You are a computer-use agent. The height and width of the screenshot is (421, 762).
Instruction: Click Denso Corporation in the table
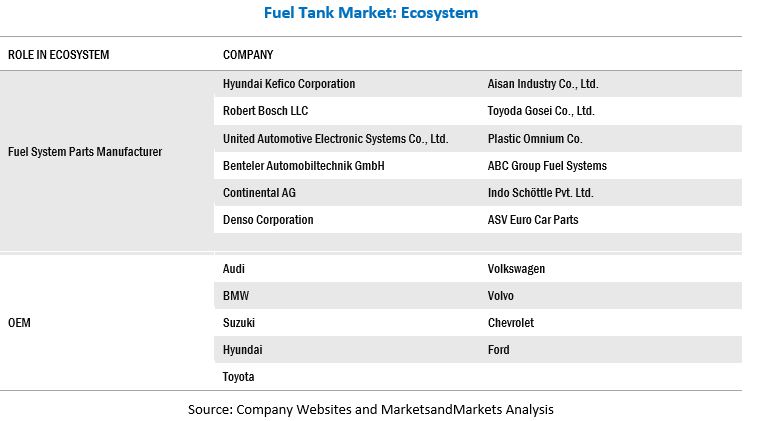268,220
